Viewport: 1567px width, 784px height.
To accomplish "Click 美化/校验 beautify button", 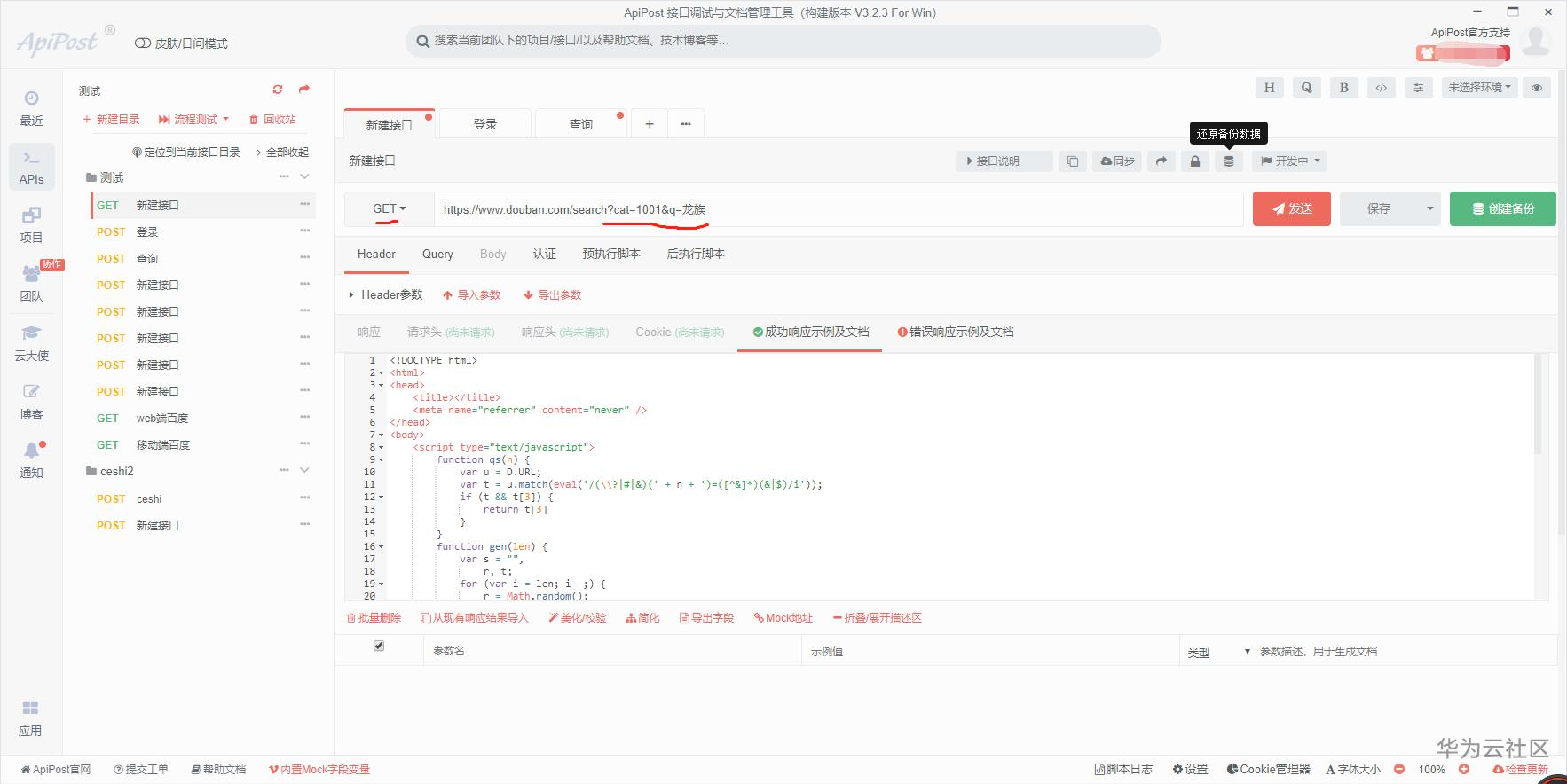I will point(578,618).
